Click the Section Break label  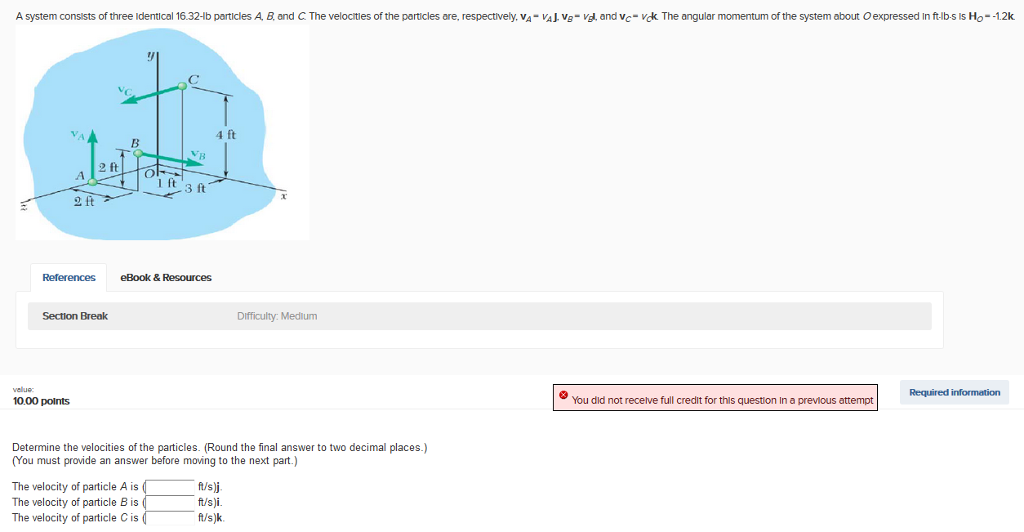pos(75,316)
